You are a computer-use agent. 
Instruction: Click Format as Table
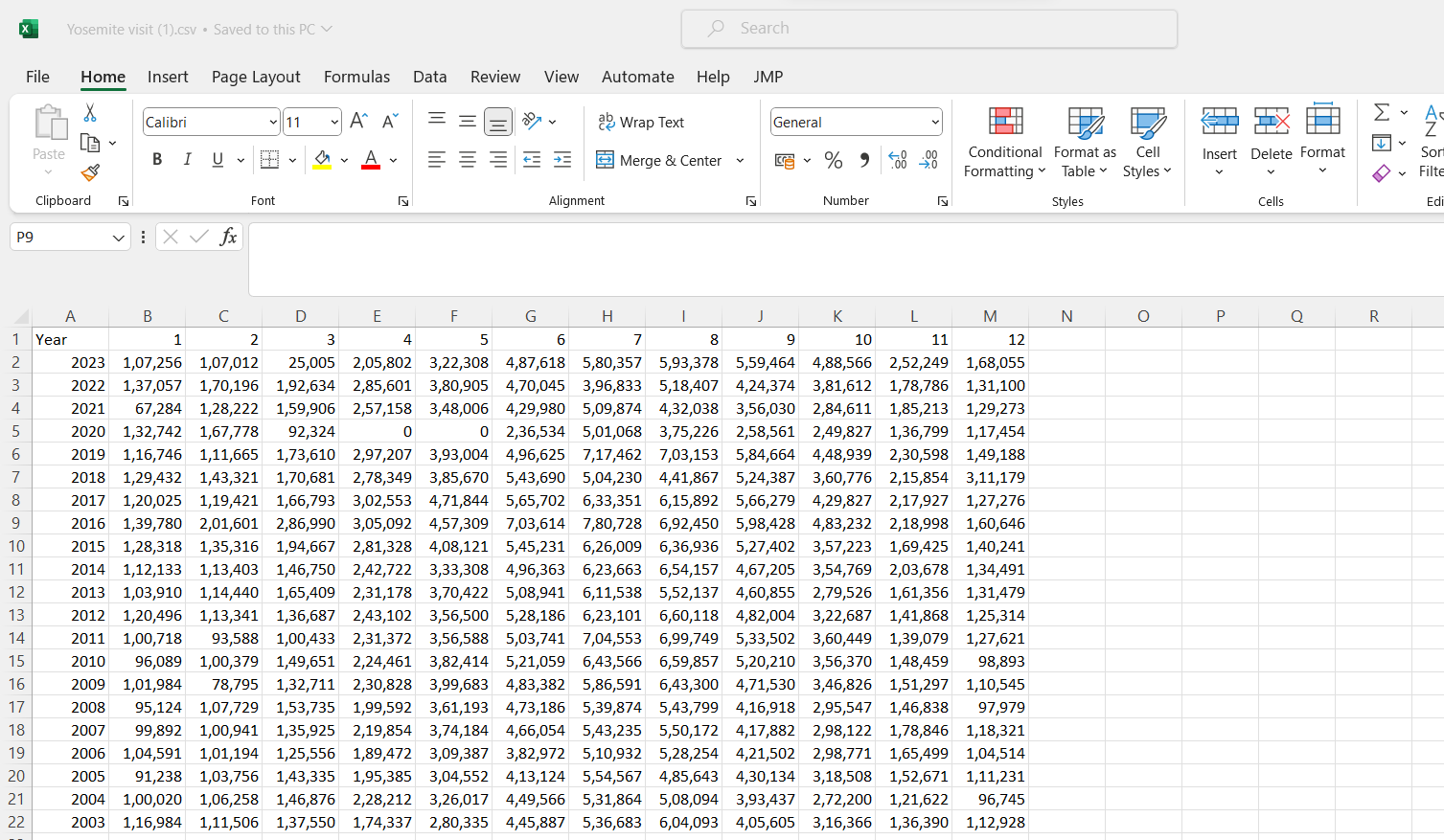click(x=1084, y=144)
